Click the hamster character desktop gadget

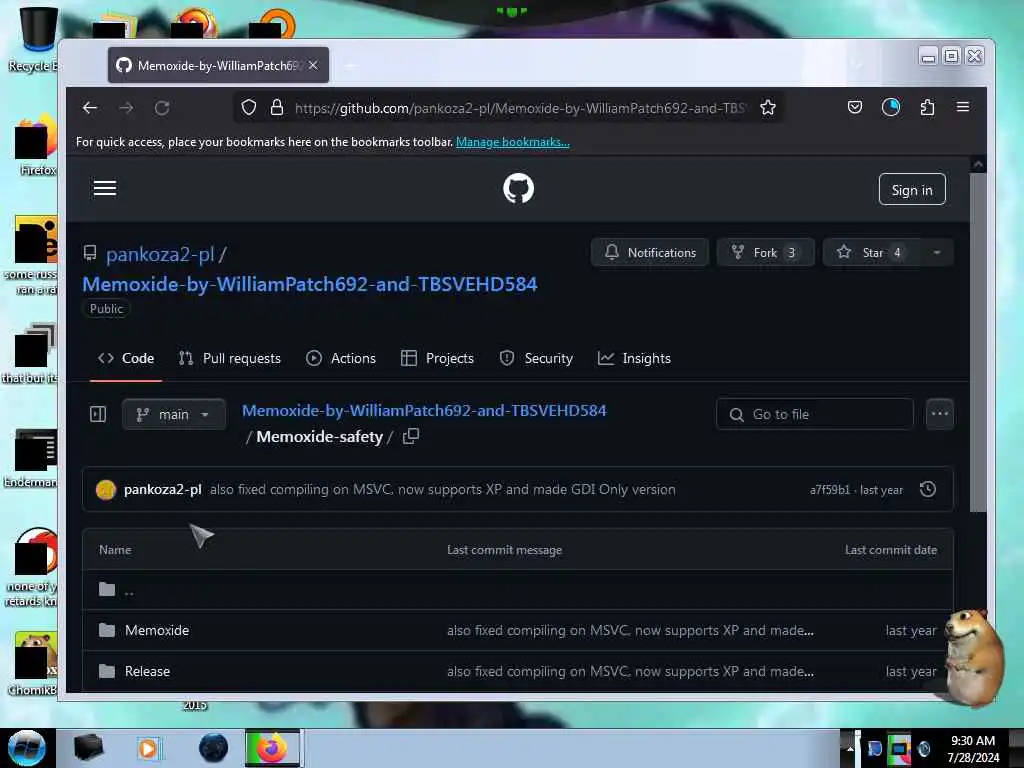(x=973, y=656)
